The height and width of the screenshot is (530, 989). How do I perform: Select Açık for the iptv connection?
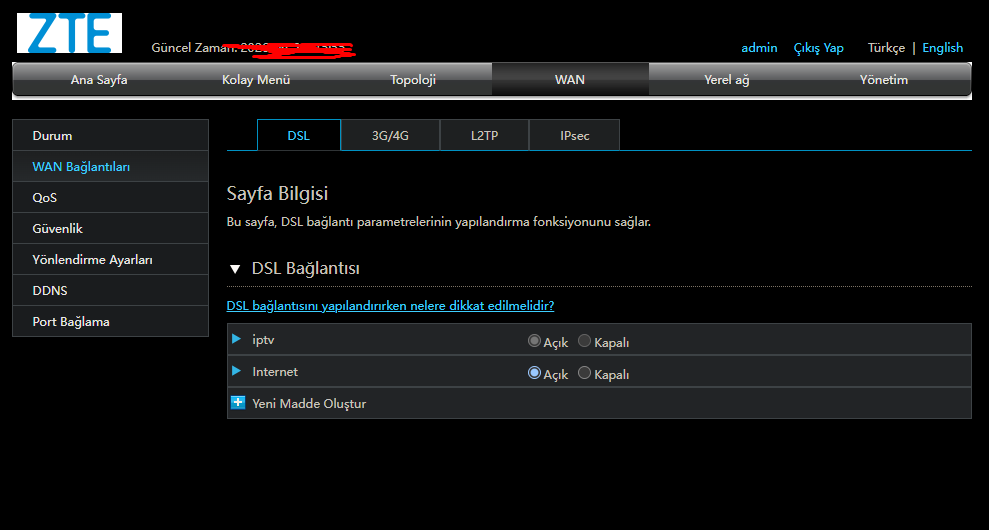[534, 341]
